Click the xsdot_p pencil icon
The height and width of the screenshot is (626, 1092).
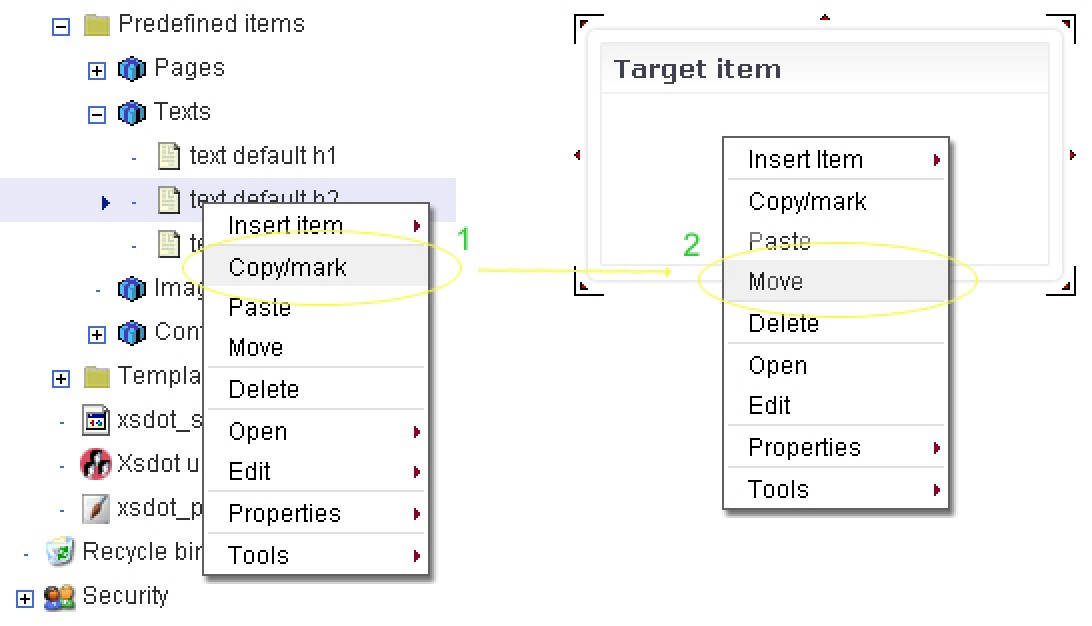click(x=96, y=508)
